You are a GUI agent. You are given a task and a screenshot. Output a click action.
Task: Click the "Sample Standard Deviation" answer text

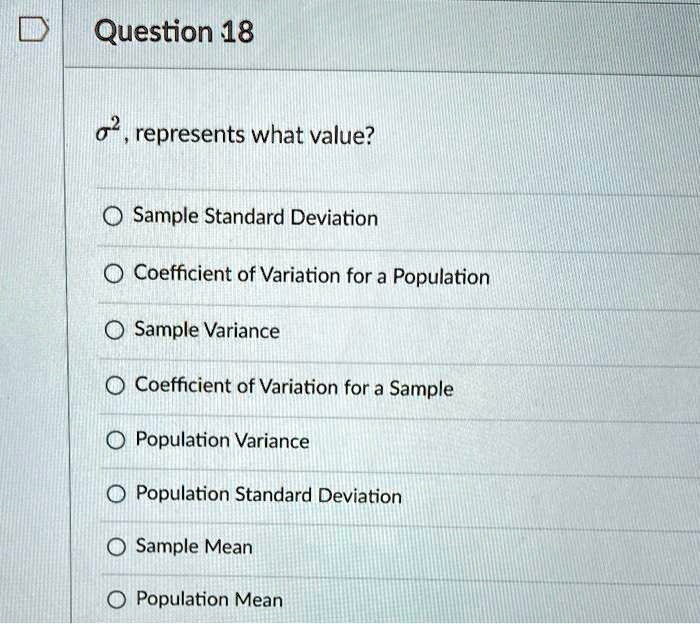tap(256, 217)
